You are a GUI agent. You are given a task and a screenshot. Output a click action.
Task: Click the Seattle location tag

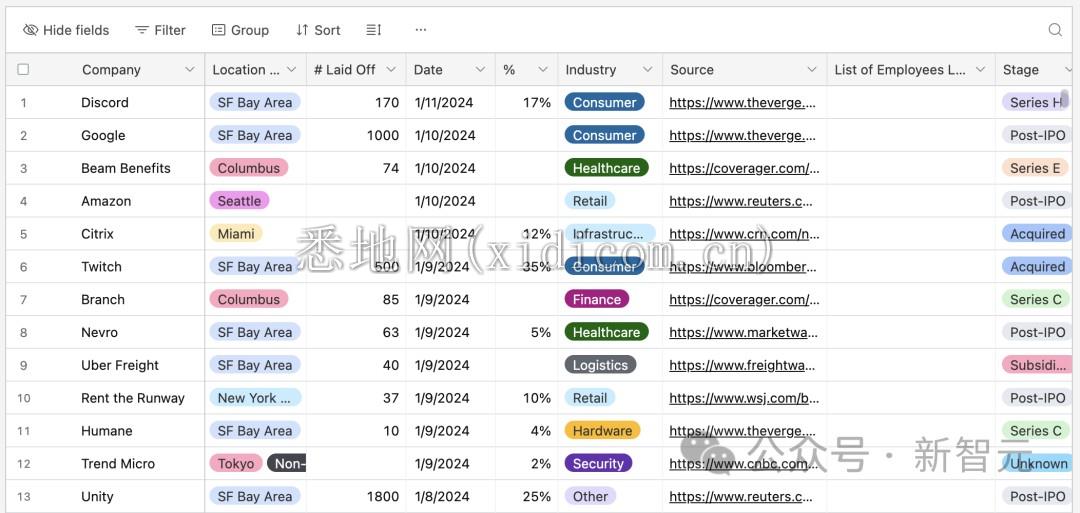239,201
